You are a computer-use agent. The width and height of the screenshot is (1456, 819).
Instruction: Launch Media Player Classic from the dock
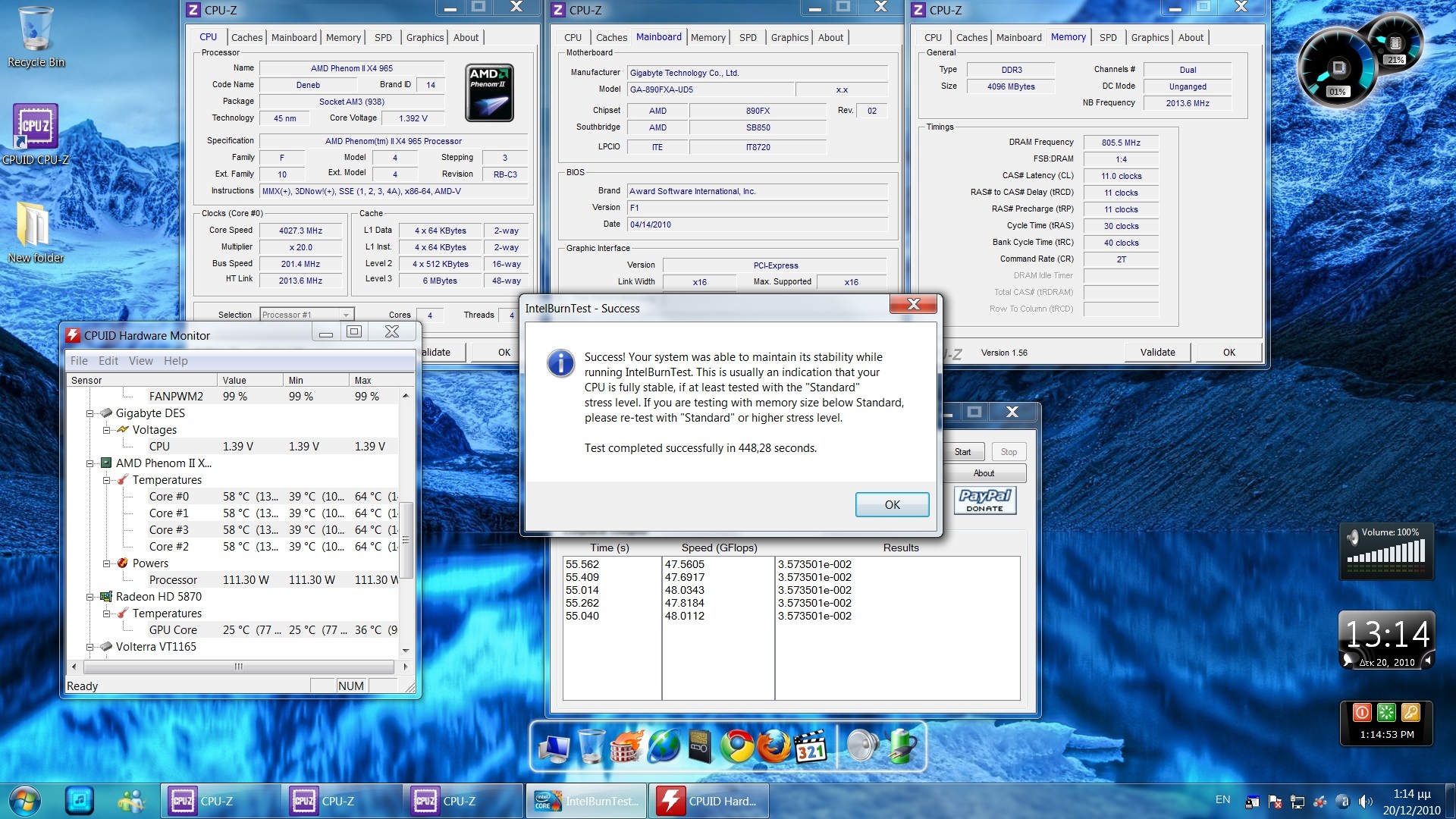[810, 746]
